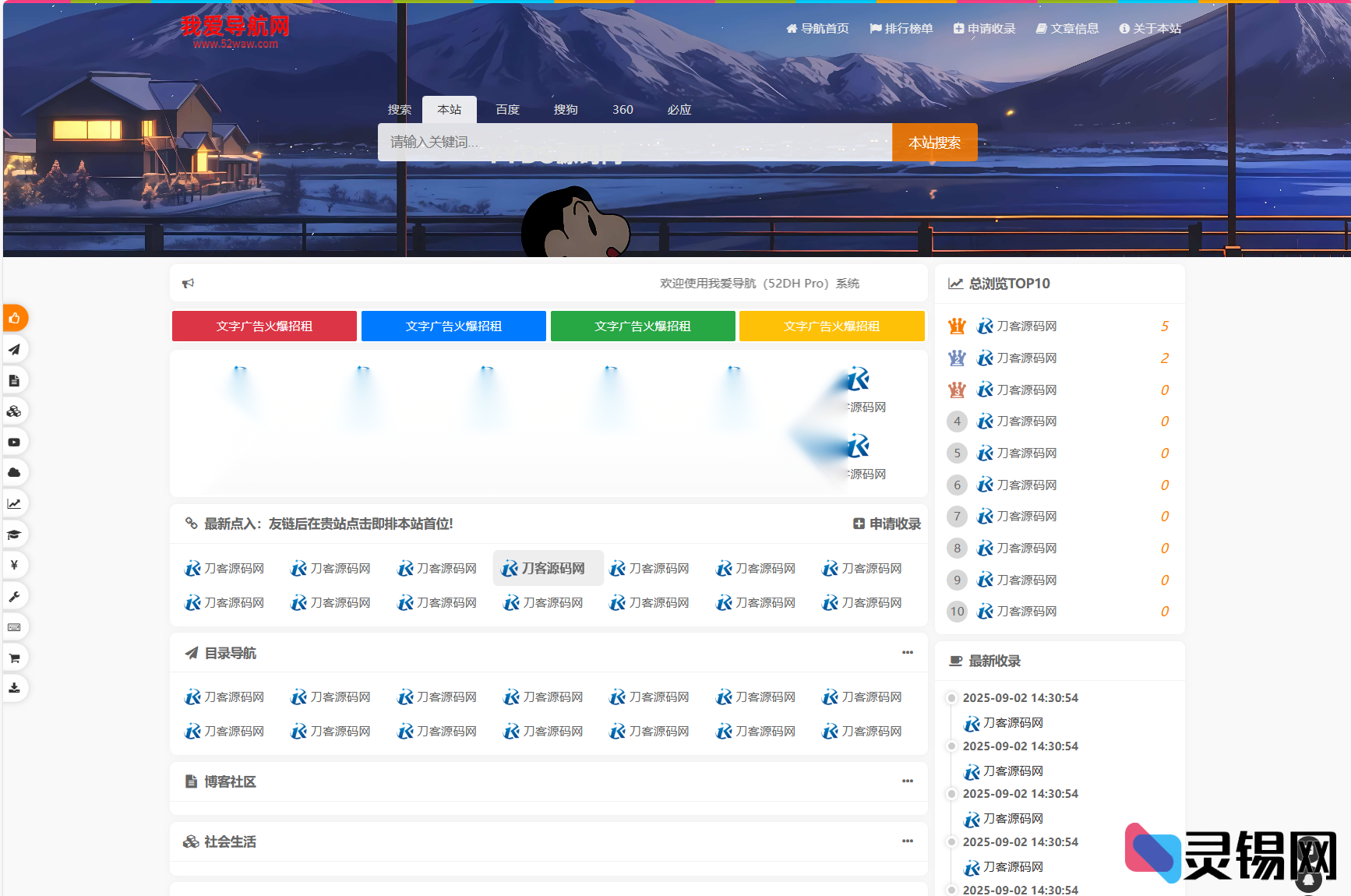Switch to the 百度 search tab
The image size is (1351, 896).
click(507, 110)
